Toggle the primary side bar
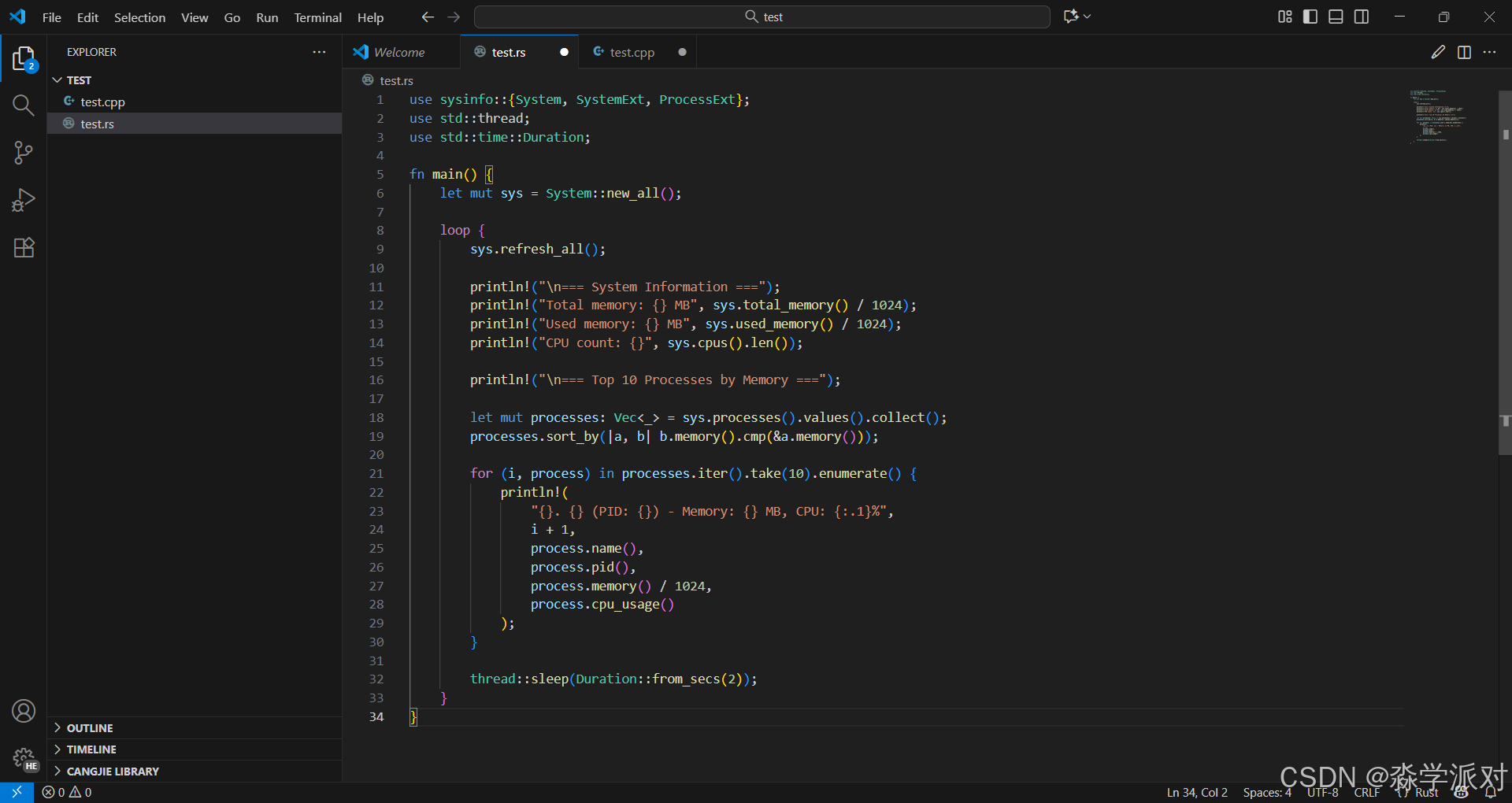The height and width of the screenshot is (803, 1512). tap(1310, 17)
